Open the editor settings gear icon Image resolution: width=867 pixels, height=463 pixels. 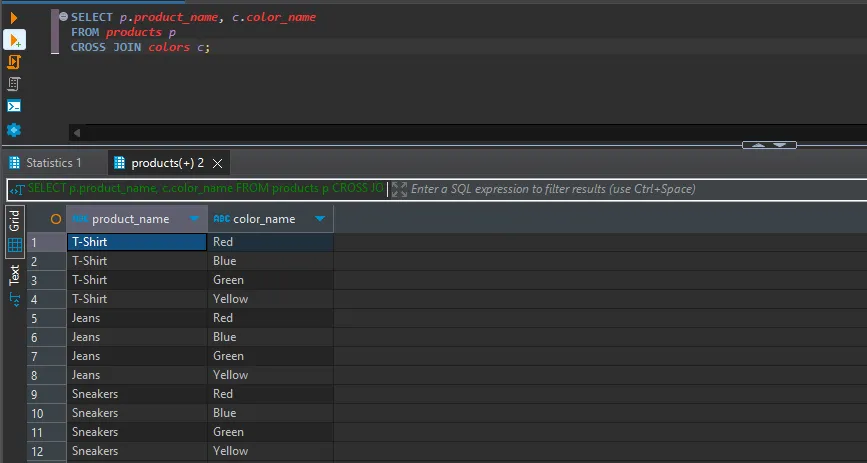(14, 130)
